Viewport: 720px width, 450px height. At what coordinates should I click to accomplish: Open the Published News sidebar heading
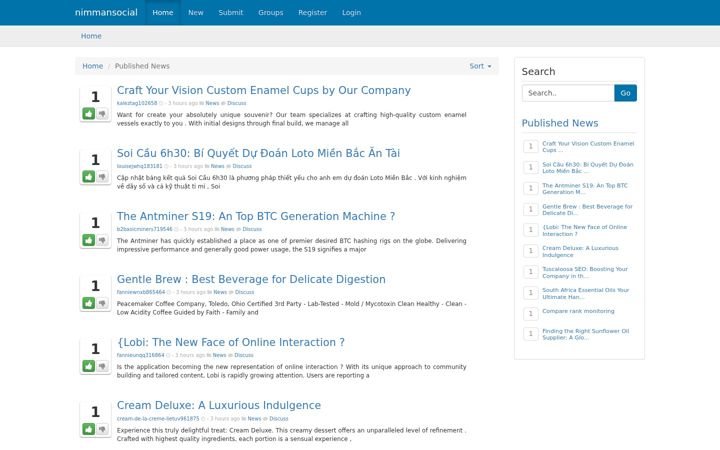560,123
